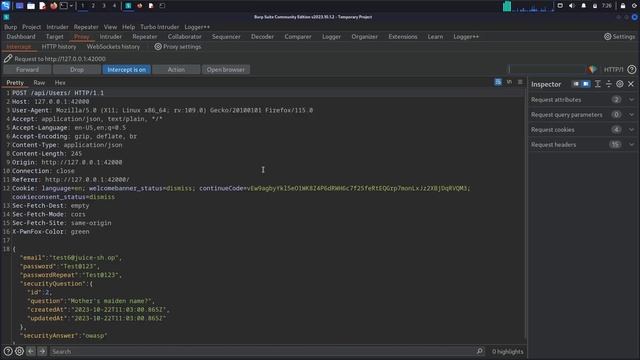The width and height of the screenshot is (640, 360).
Task: Open the HTTP history sub-tab
Action: pos(59,47)
